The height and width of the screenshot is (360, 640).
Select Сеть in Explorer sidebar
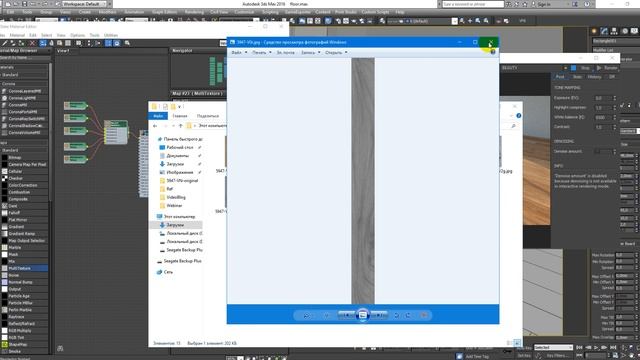tap(168, 272)
